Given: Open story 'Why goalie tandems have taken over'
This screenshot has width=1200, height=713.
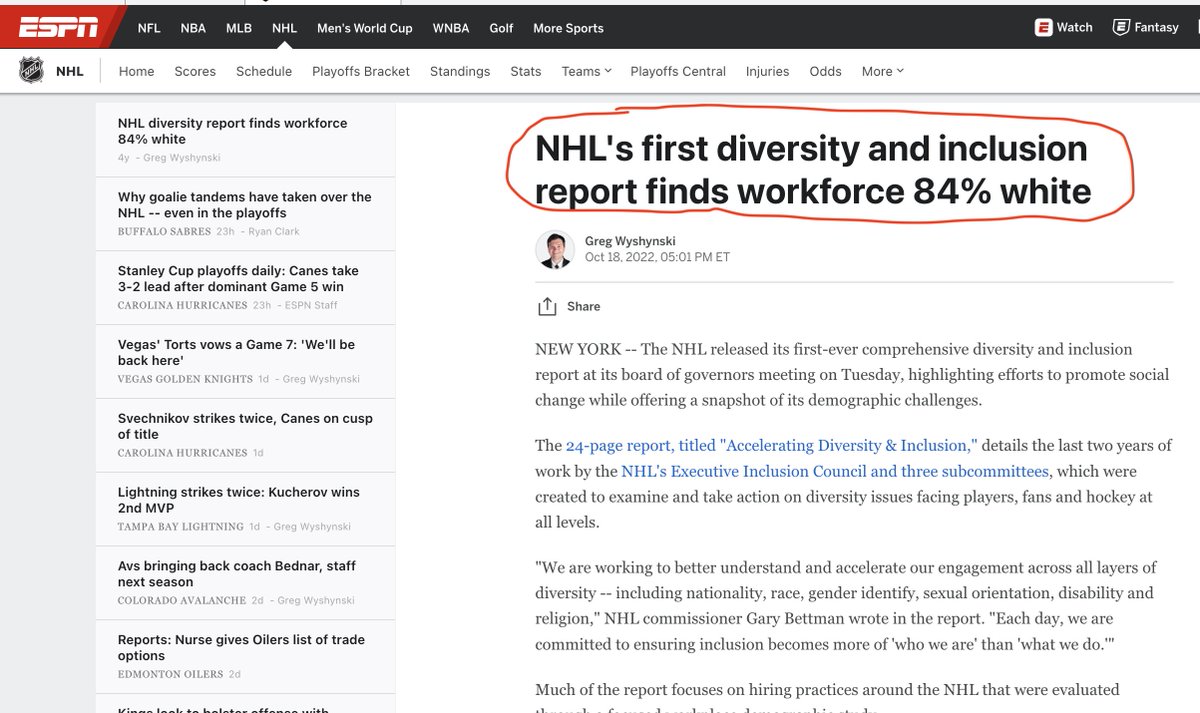Looking at the screenshot, I should tap(245, 205).
